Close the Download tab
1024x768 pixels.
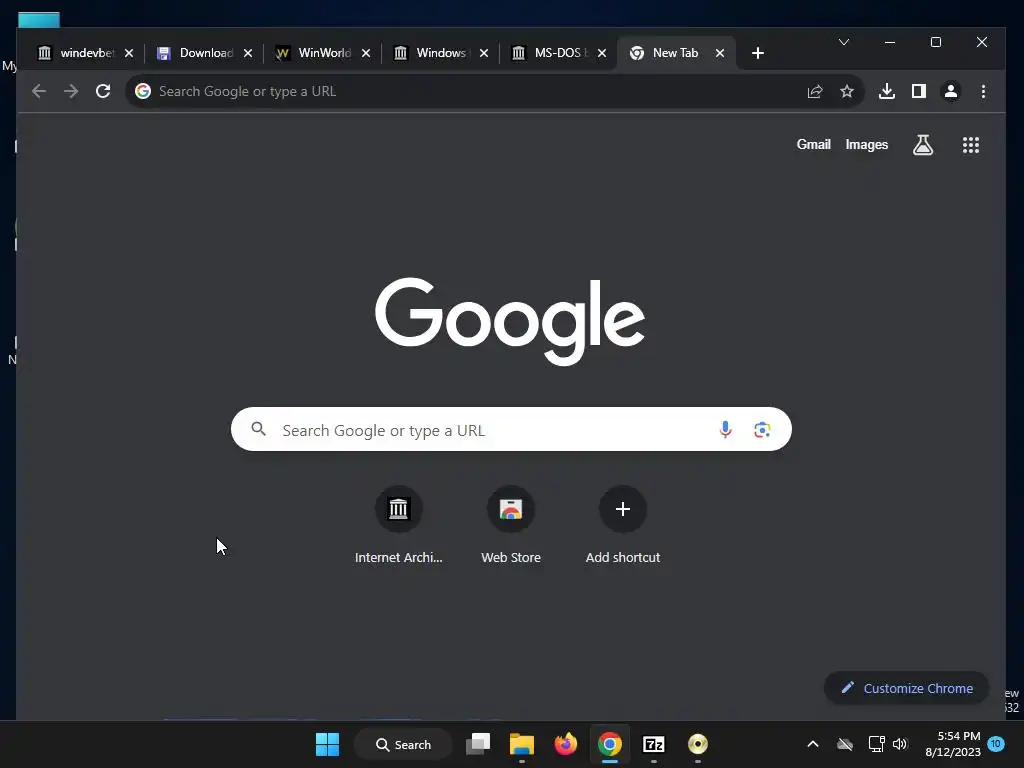point(248,53)
